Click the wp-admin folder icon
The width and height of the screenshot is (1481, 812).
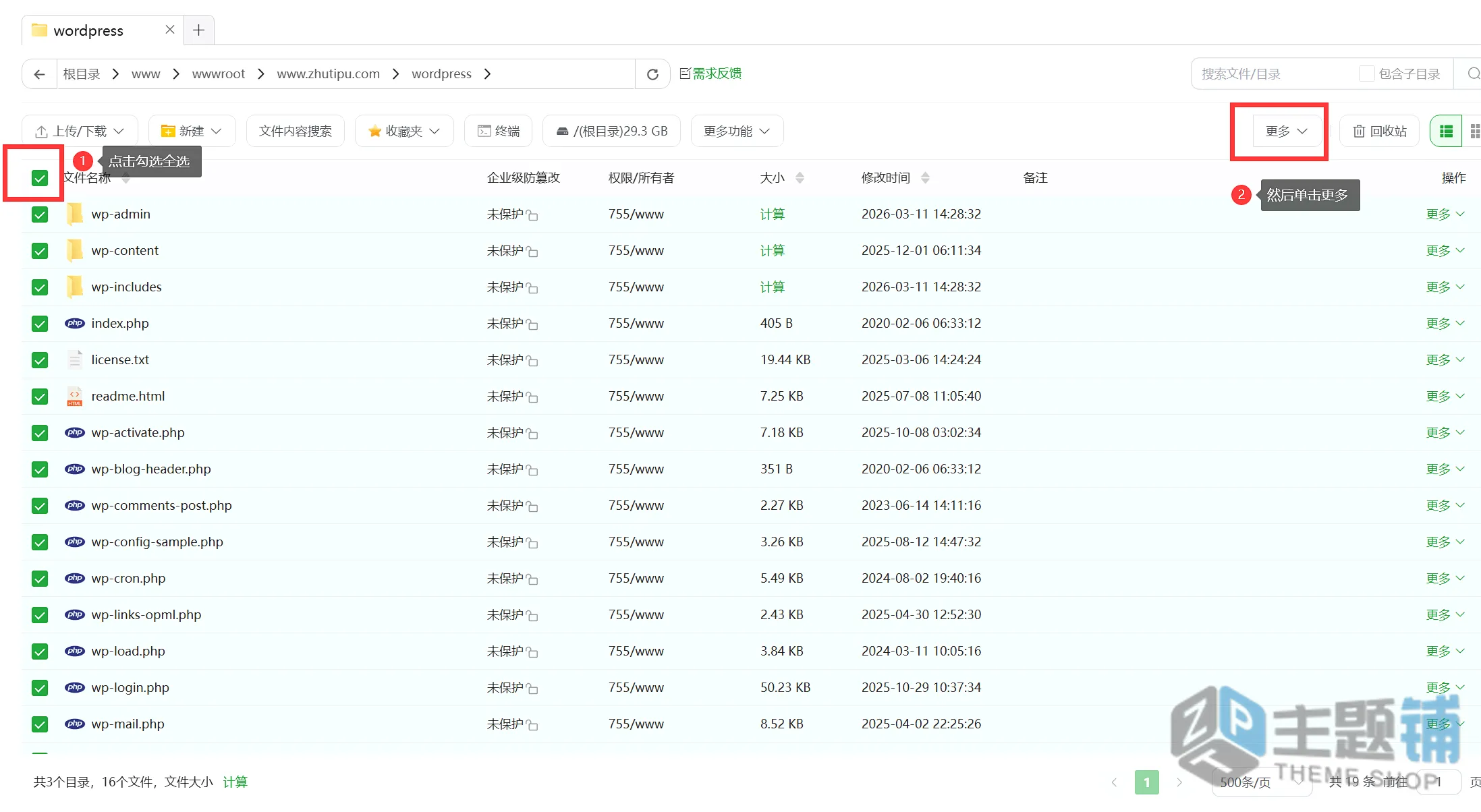click(75, 214)
